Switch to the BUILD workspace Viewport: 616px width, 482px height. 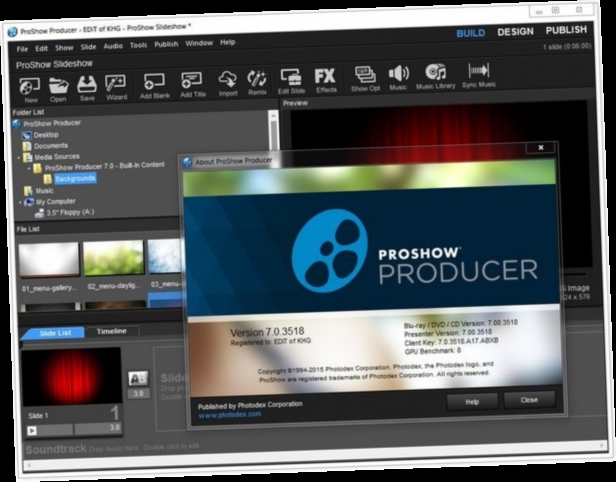pyautogui.click(x=471, y=33)
